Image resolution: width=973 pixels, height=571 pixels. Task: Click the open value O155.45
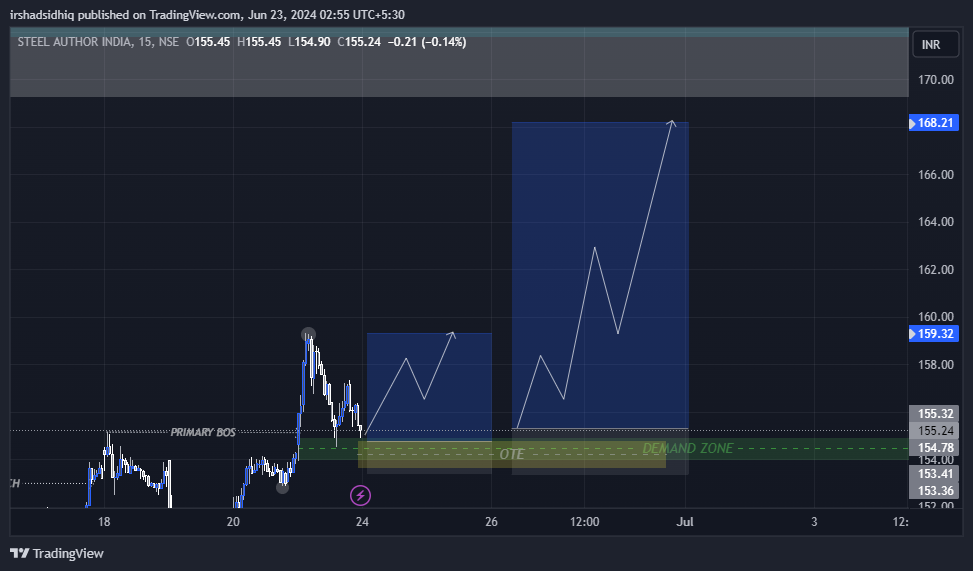208,42
